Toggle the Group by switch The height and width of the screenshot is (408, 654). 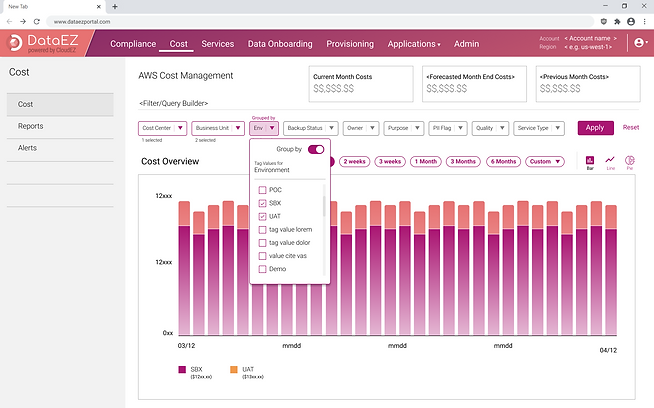coord(316,149)
